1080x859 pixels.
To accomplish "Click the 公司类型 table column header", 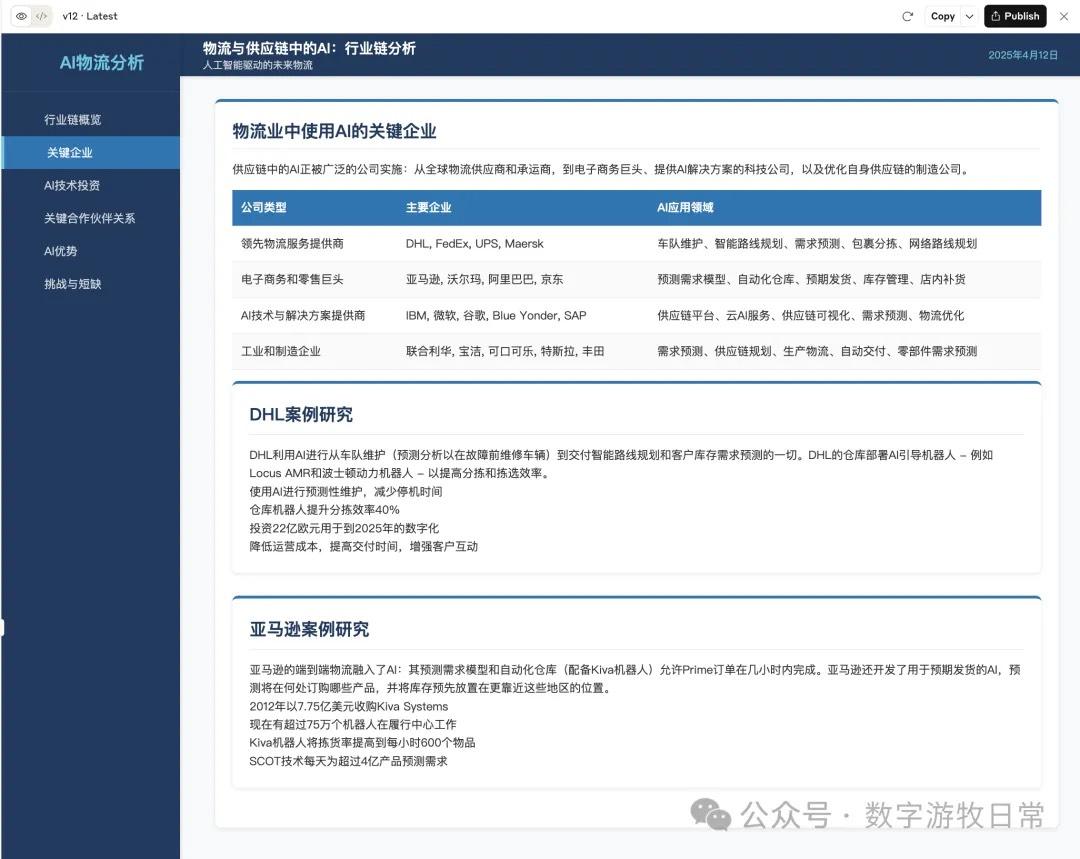I will point(263,208).
